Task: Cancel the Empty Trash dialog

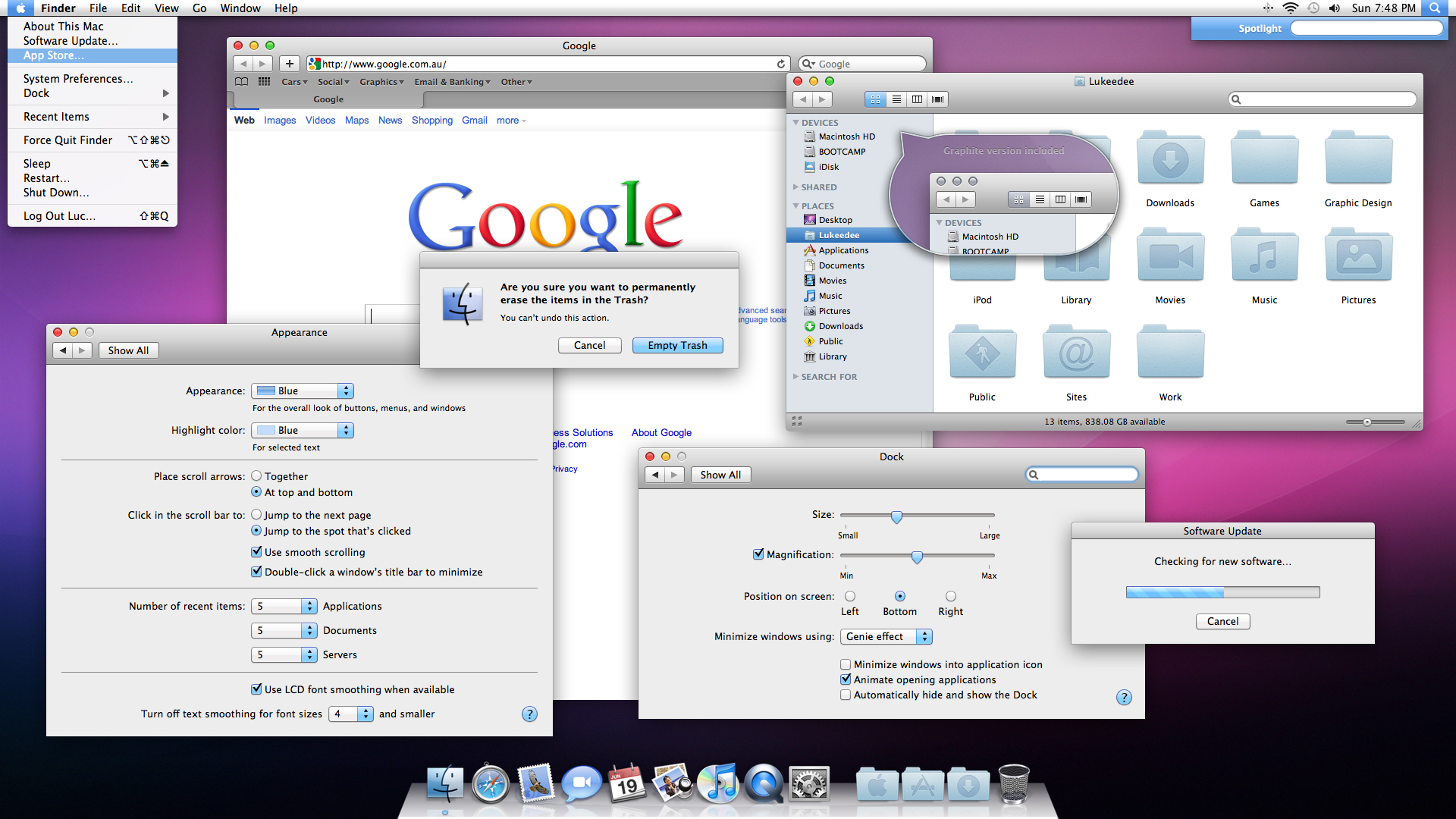Action: (589, 345)
